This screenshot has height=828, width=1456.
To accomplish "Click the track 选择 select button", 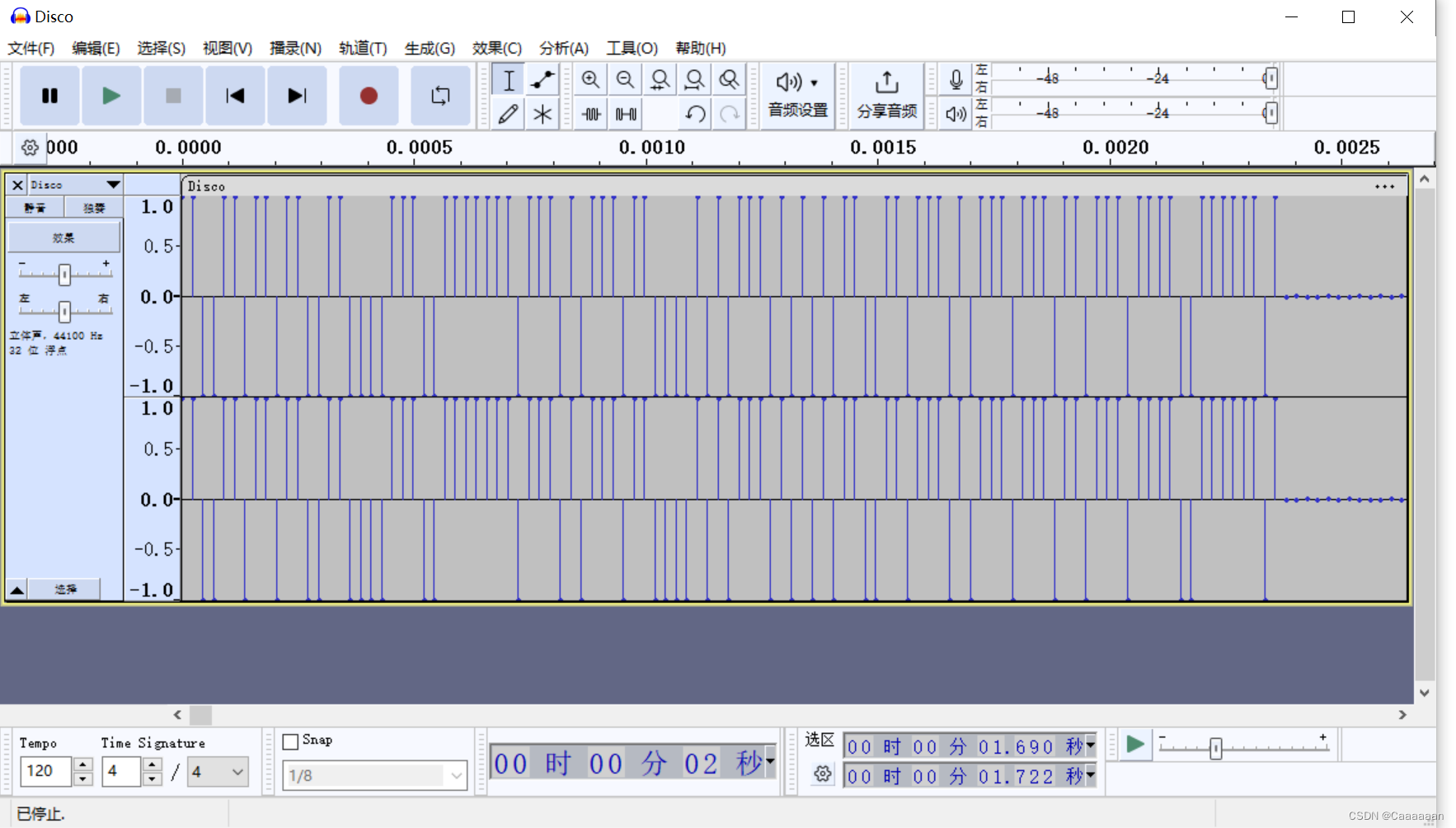I will pos(65,589).
